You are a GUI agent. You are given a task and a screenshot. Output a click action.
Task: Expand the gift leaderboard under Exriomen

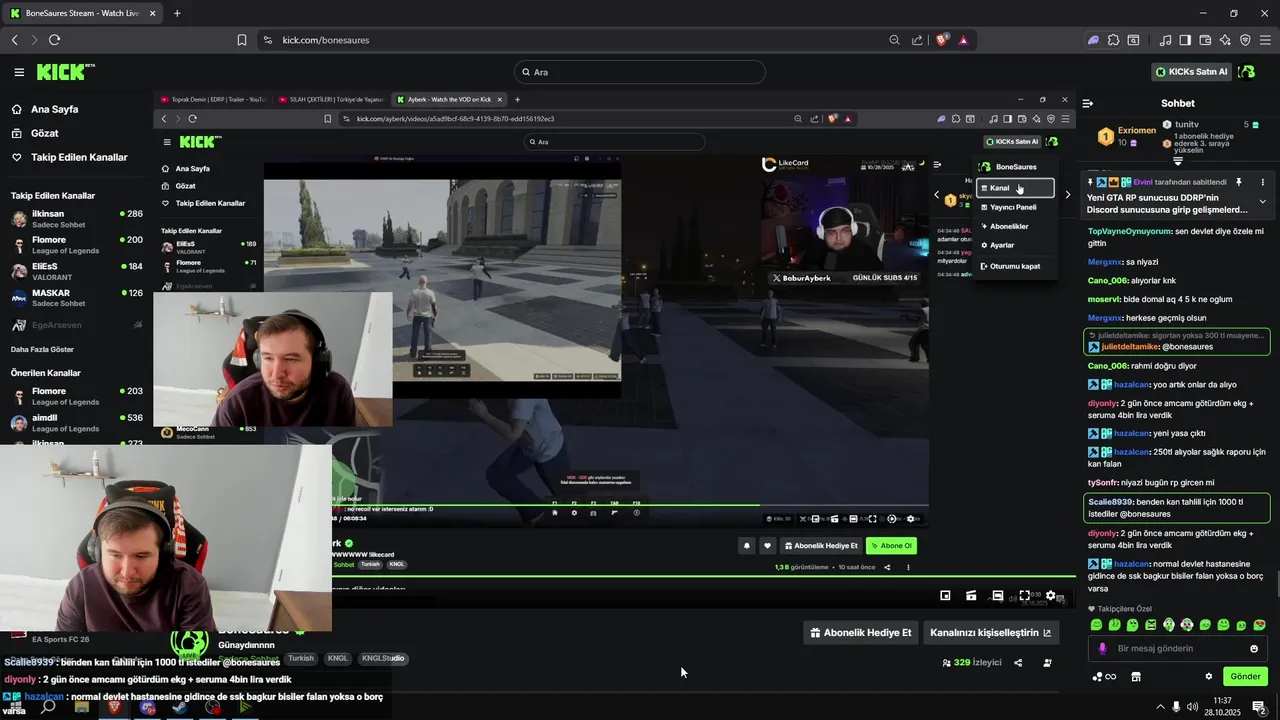tap(1178, 161)
